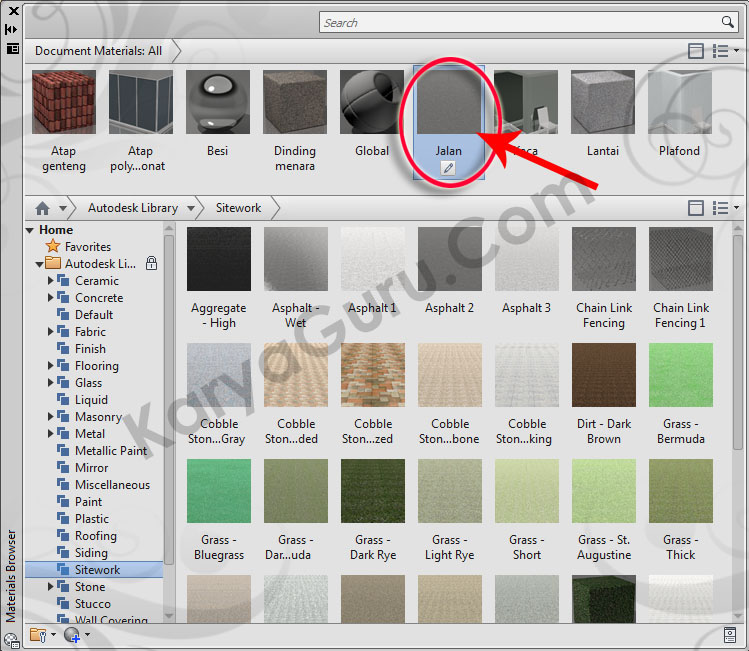This screenshot has height=651, width=749.
Task: Click the search magnifier icon
Action: (728, 22)
